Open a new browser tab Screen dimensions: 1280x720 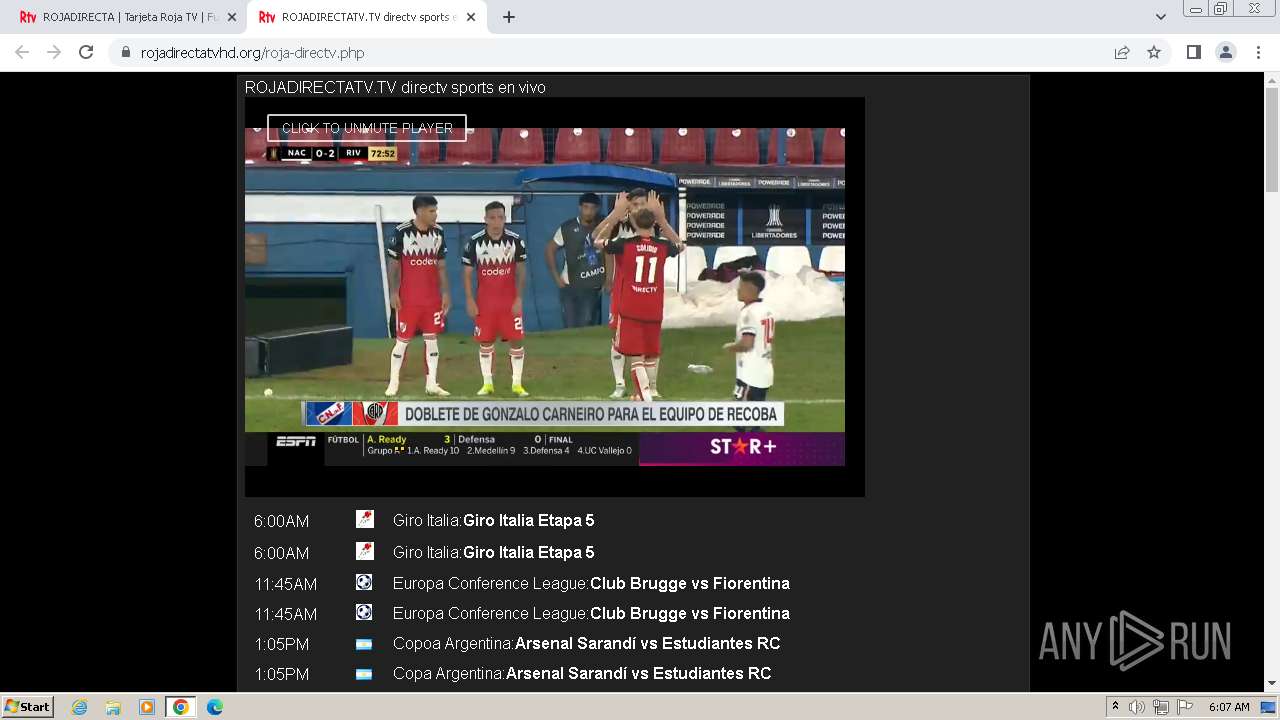coord(508,17)
